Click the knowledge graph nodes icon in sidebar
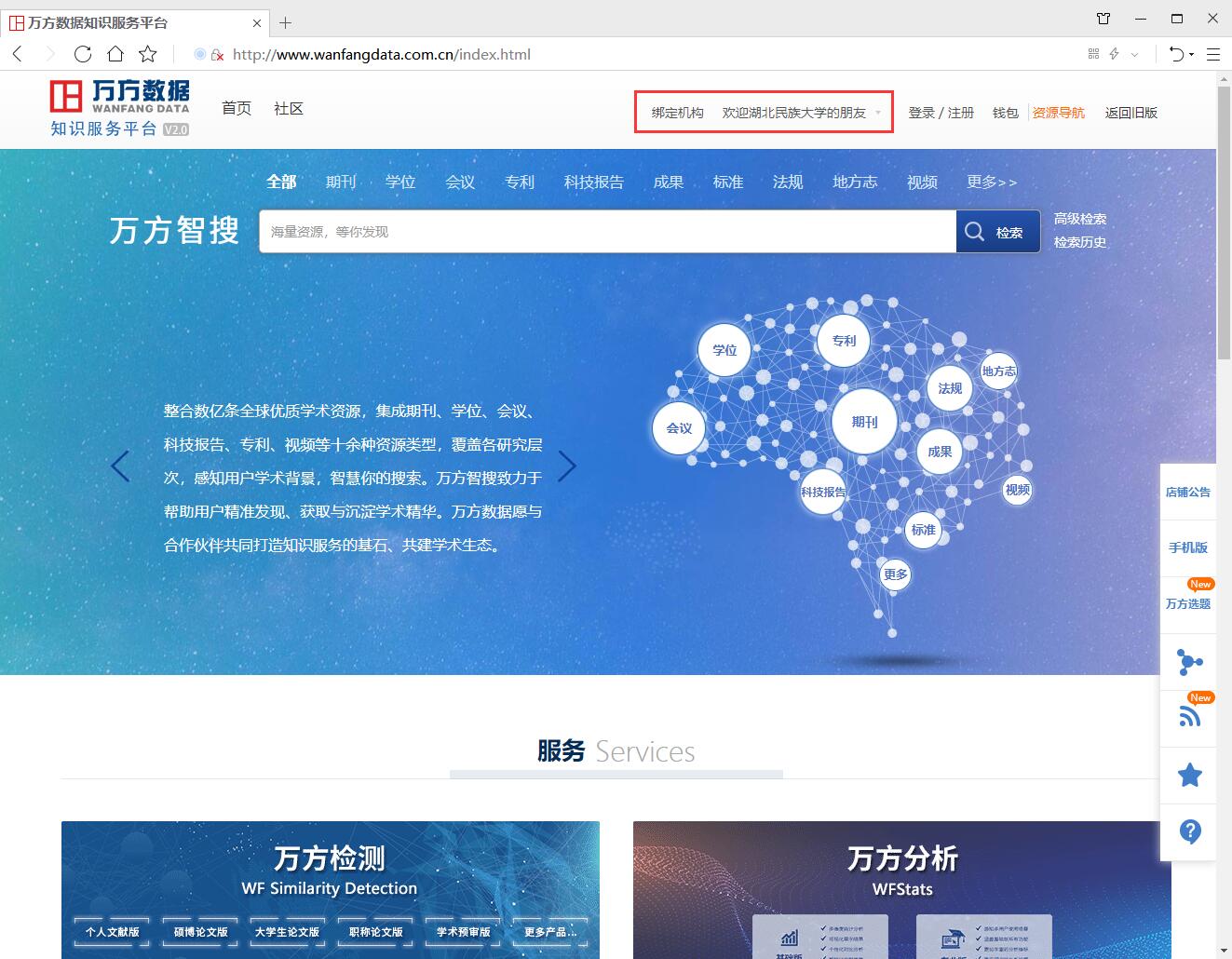 (x=1189, y=662)
